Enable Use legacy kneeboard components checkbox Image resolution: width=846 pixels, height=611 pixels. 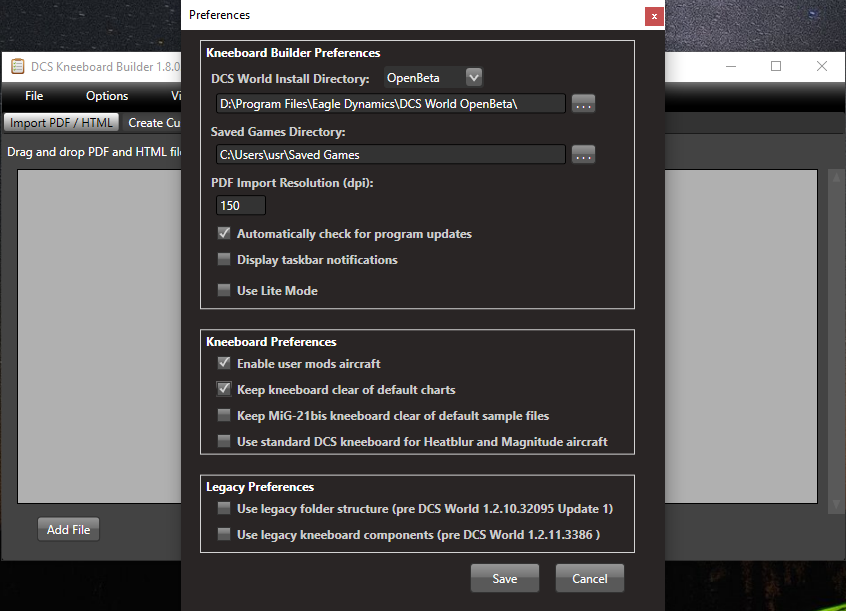223,534
